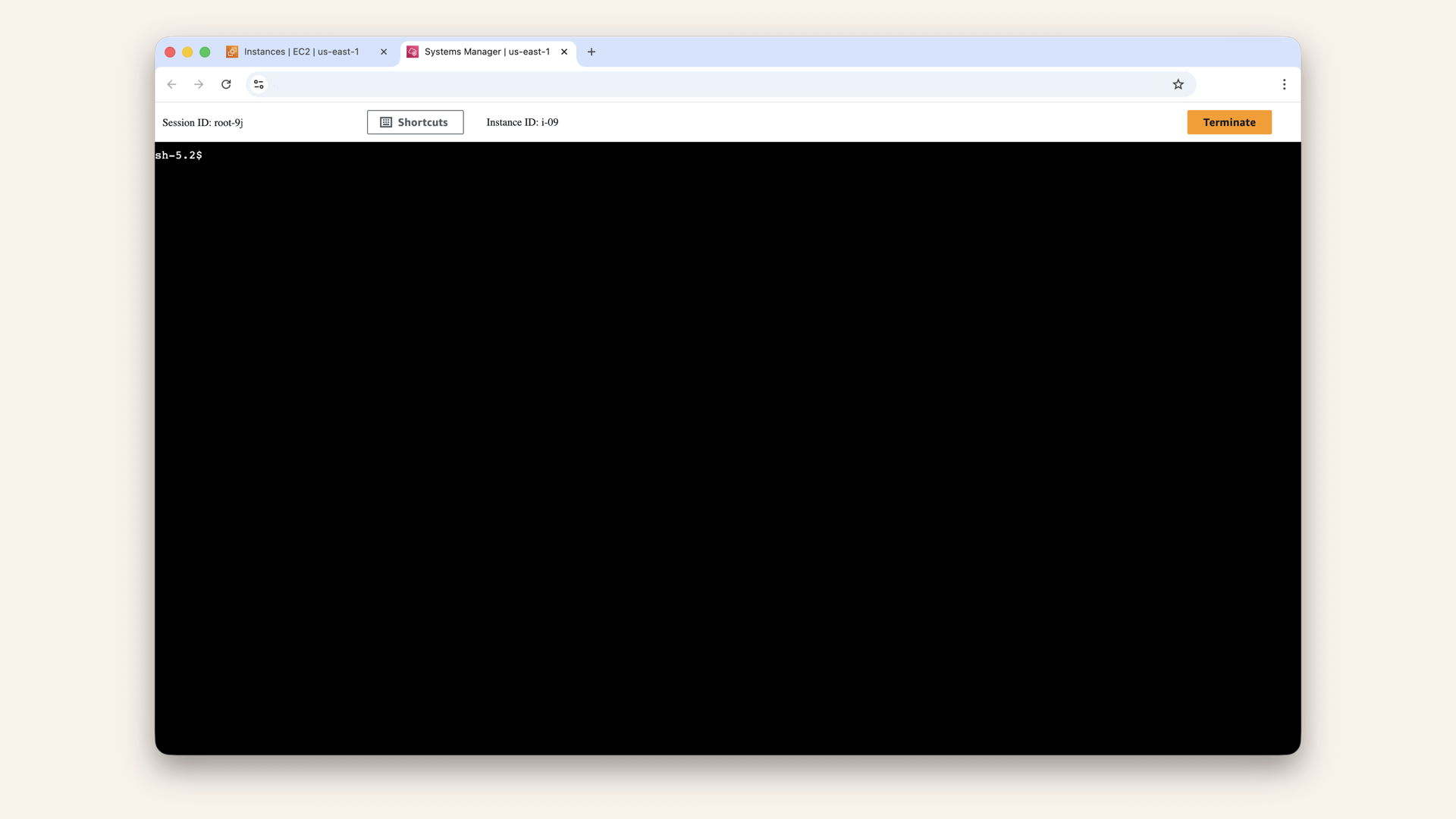Click the Instance ID i-09 label
The height and width of the screenshot is (819, 1456).
(521, 122)
